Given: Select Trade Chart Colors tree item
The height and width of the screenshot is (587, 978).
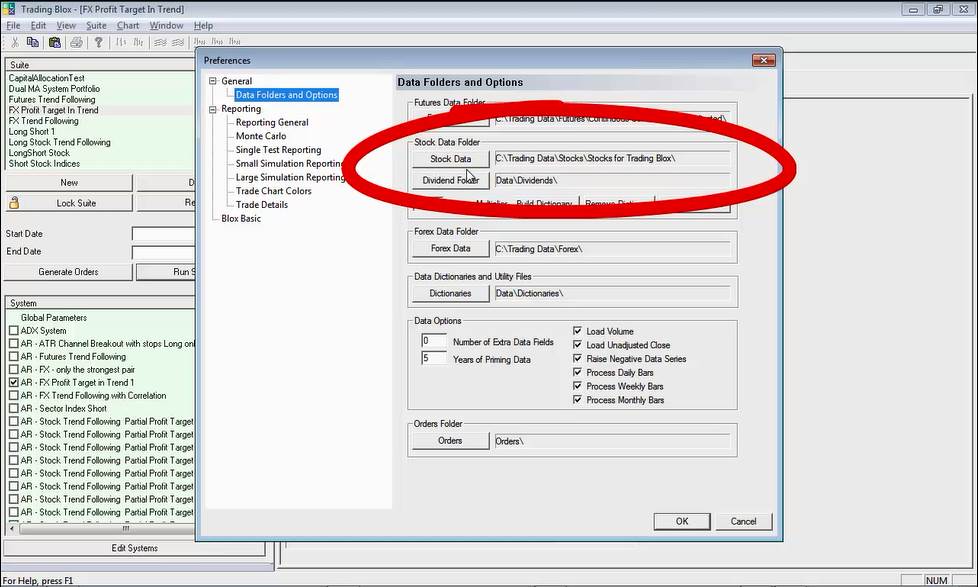Looking at the screenshot, I should pyautogui.click(x=273, y=191).
